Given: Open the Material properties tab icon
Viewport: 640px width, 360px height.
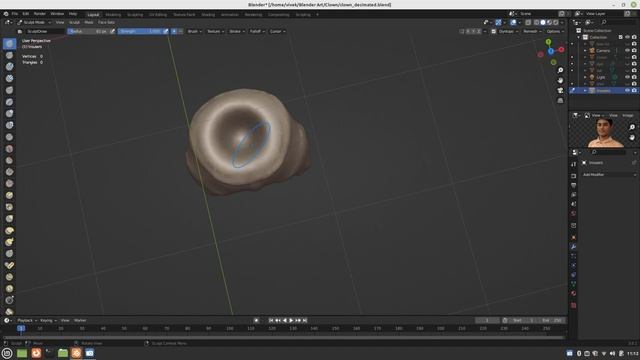Looking at the screenshot, I should coord(573,293).
